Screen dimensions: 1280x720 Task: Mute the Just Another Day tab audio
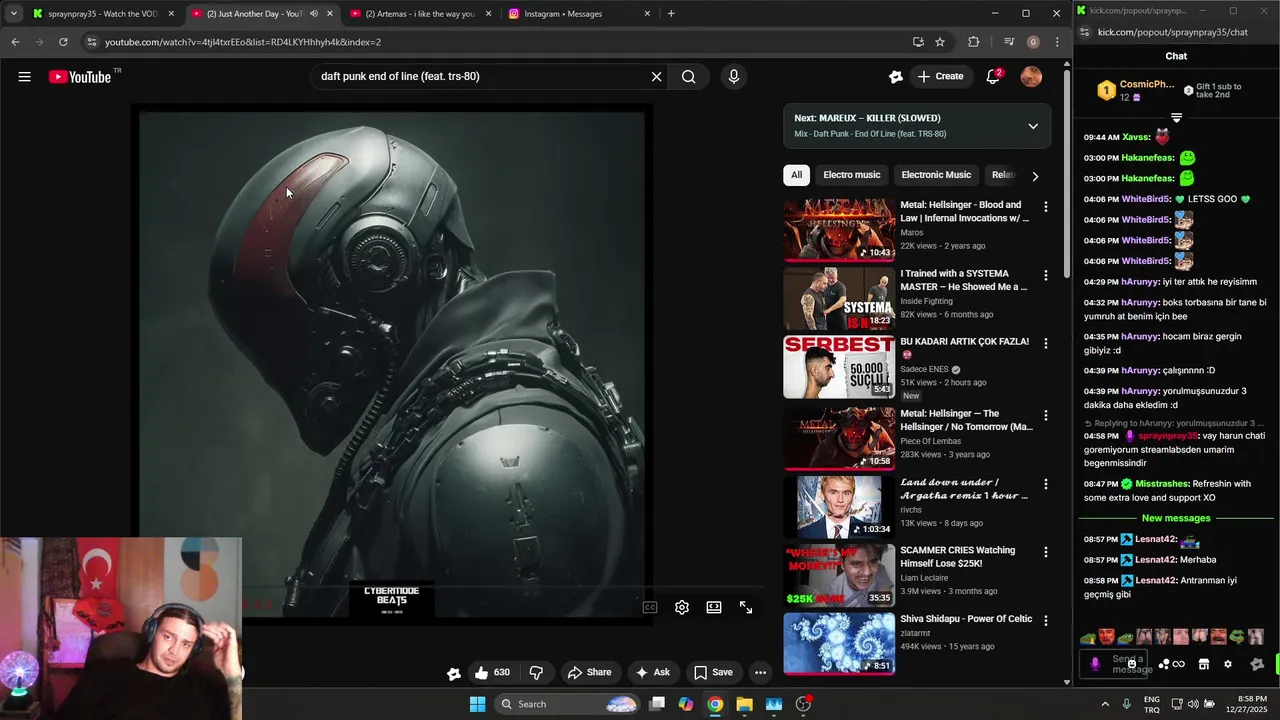(313, 14)
